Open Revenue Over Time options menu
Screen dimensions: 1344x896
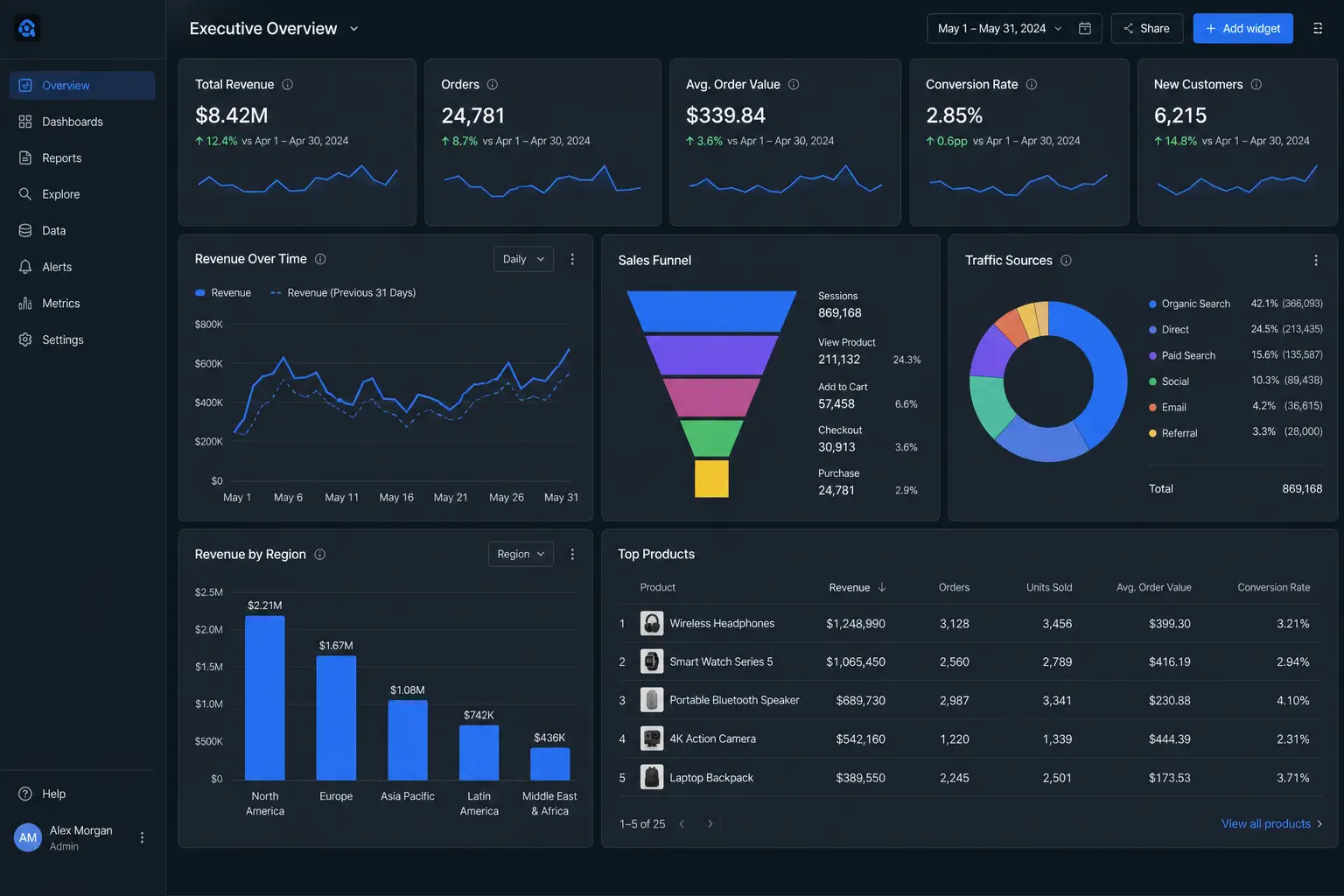coord(572,259)
